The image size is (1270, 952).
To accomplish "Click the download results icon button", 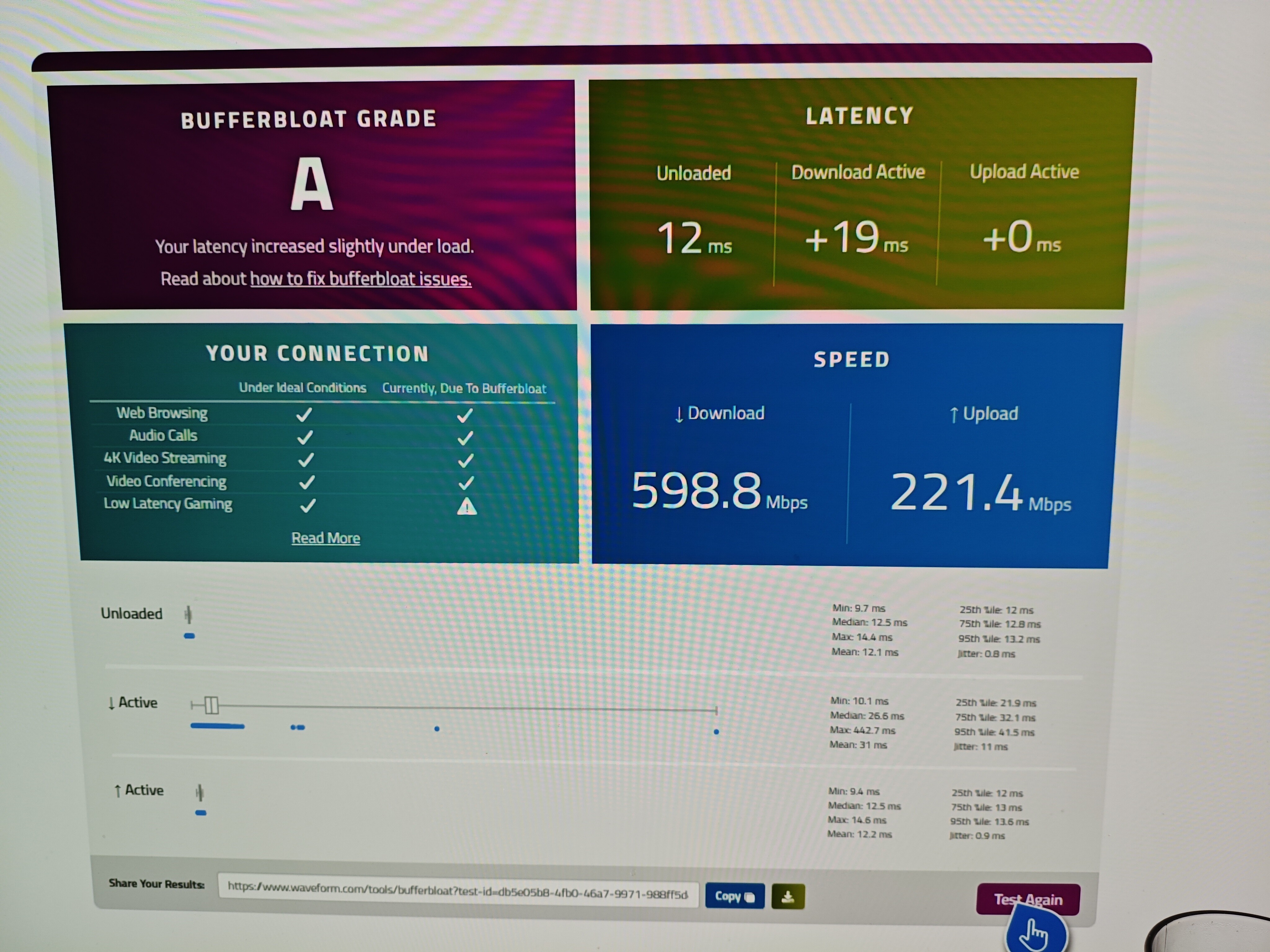I will coord(788,896).
